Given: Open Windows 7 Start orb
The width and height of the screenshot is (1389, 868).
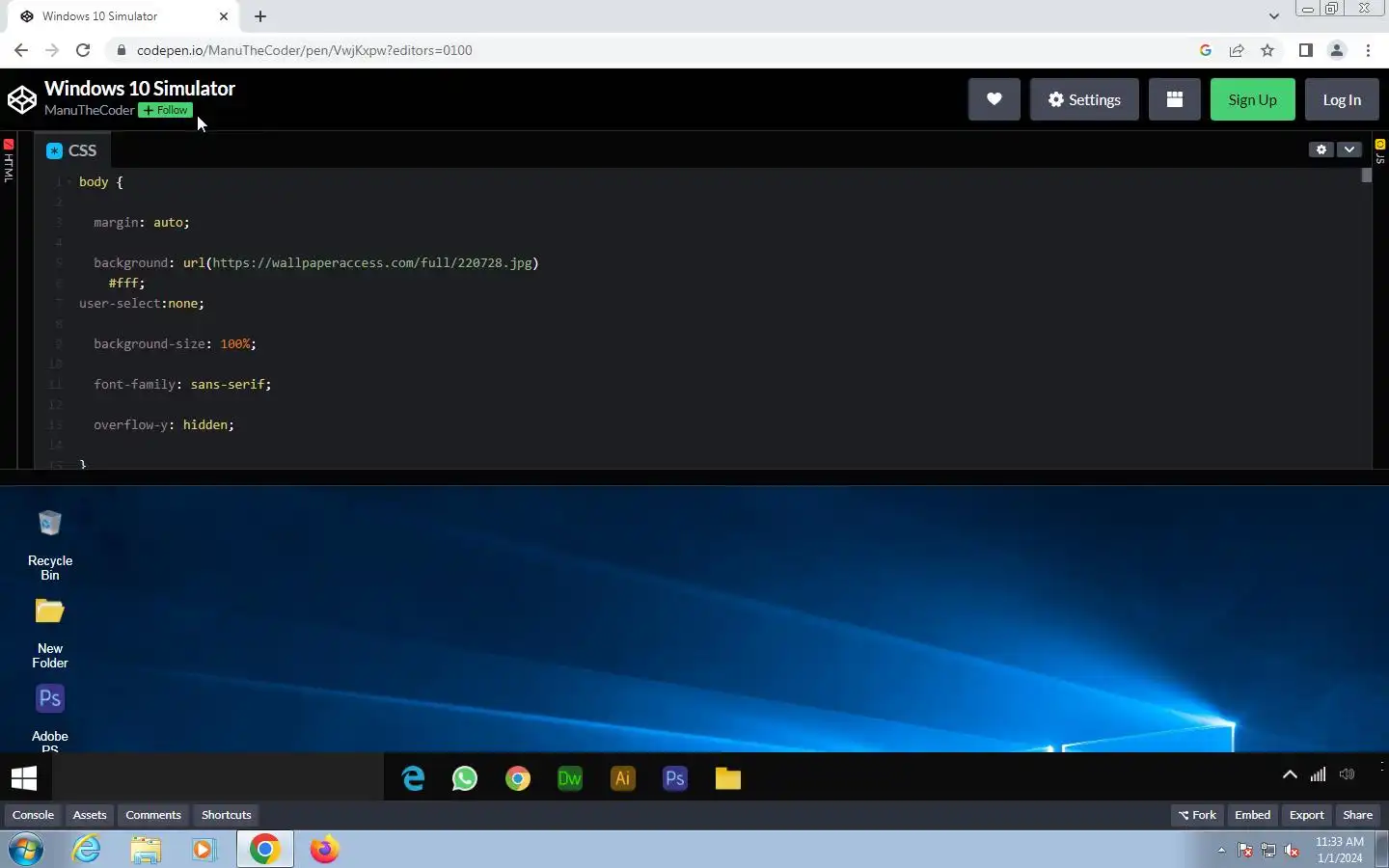Looking at the screenshot, I should tap(26, 850).
